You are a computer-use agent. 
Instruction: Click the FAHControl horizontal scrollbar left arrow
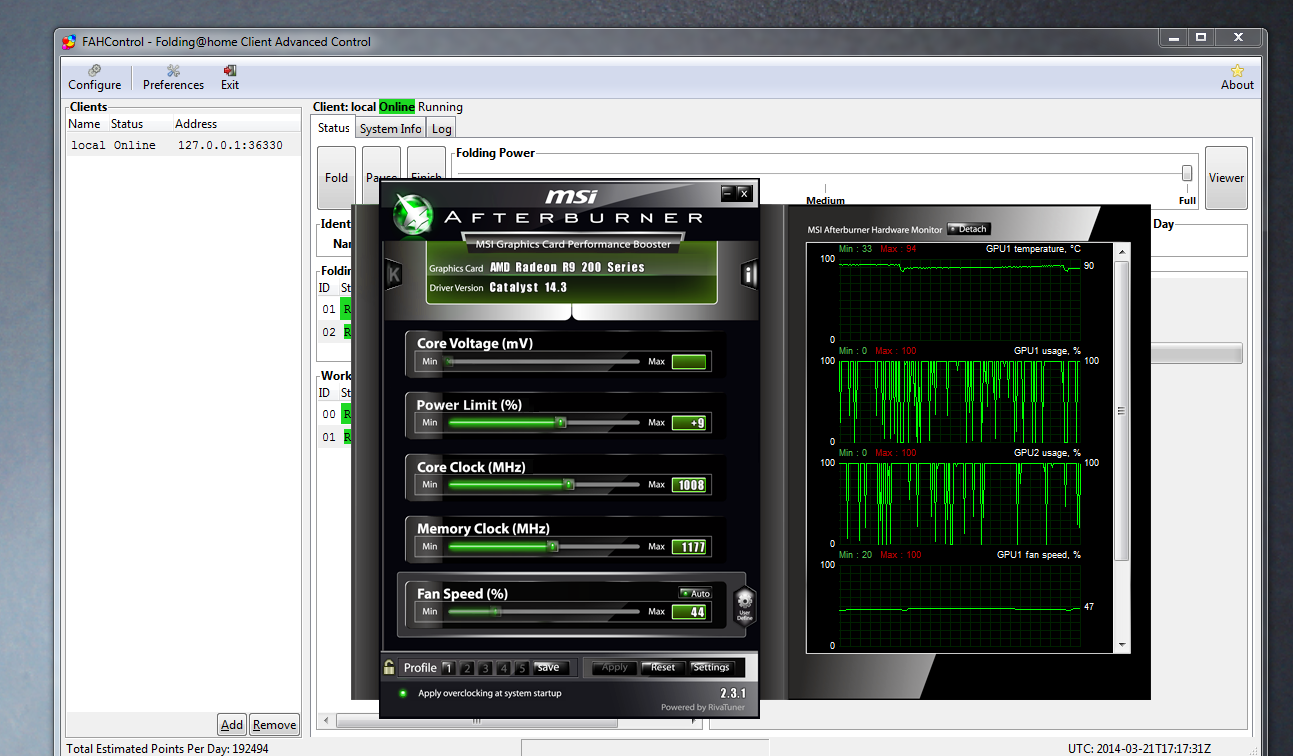(x=325, y=720)
